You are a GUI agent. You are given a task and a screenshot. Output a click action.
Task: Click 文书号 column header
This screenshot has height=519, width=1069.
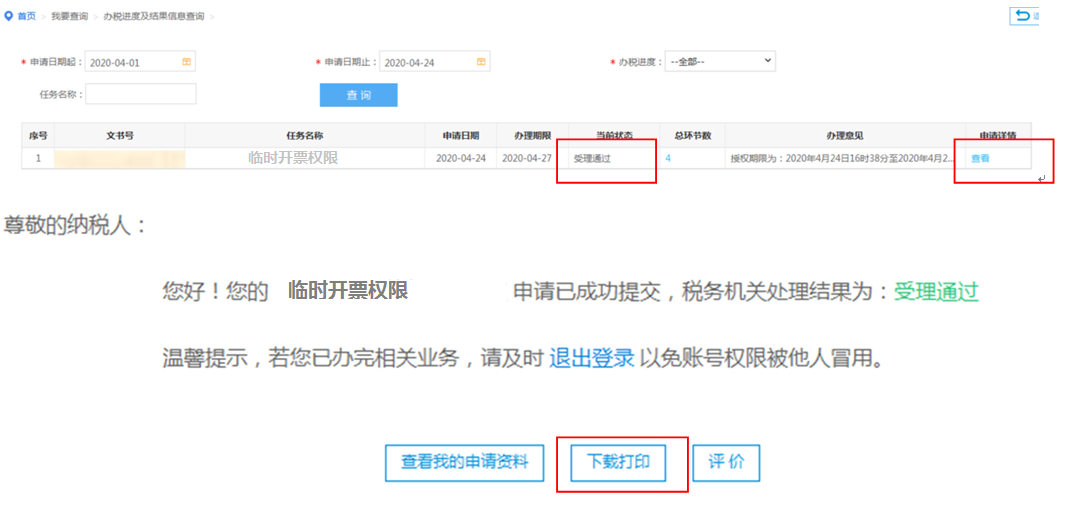tap(119, 136)
